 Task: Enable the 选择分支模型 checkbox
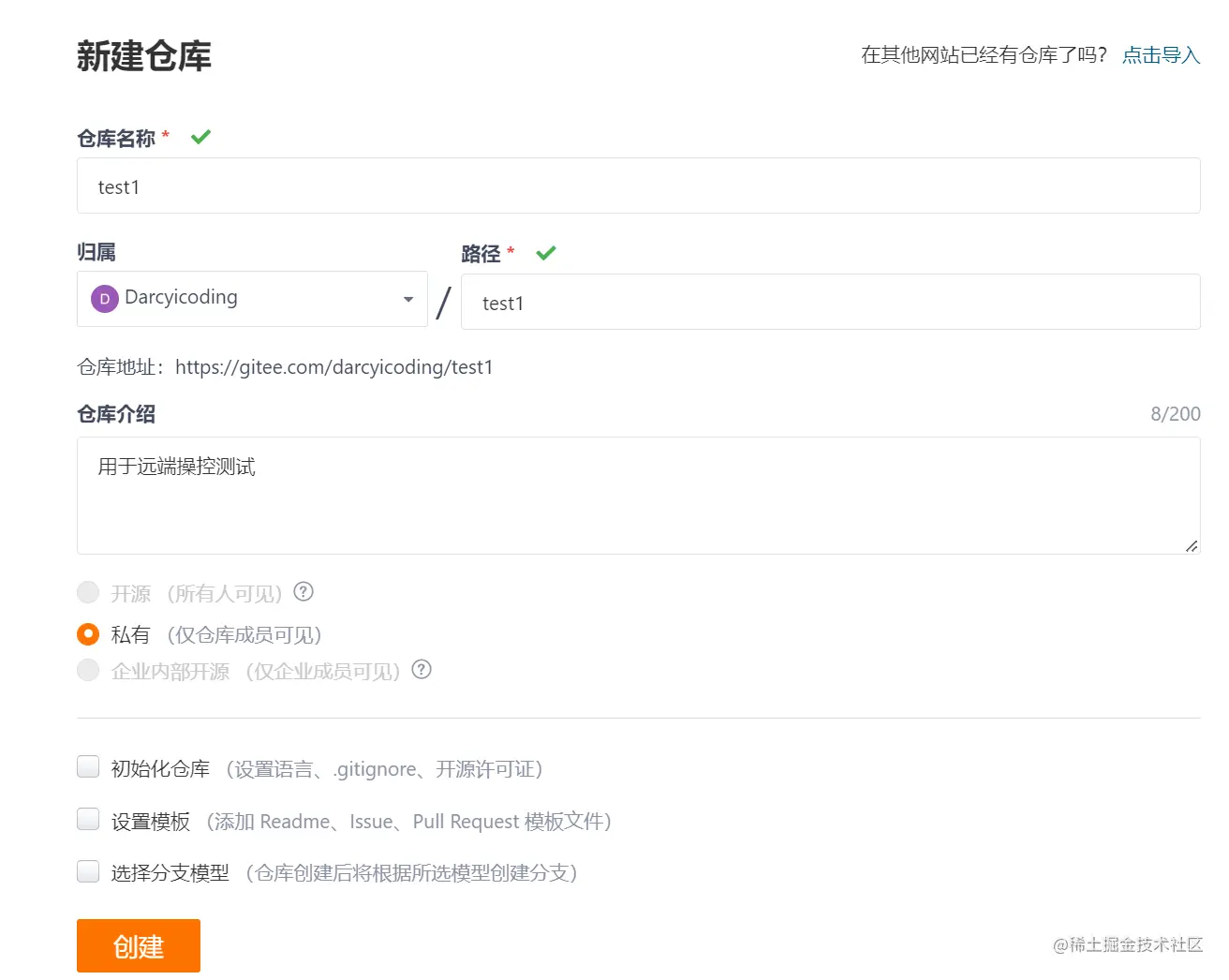88,872
